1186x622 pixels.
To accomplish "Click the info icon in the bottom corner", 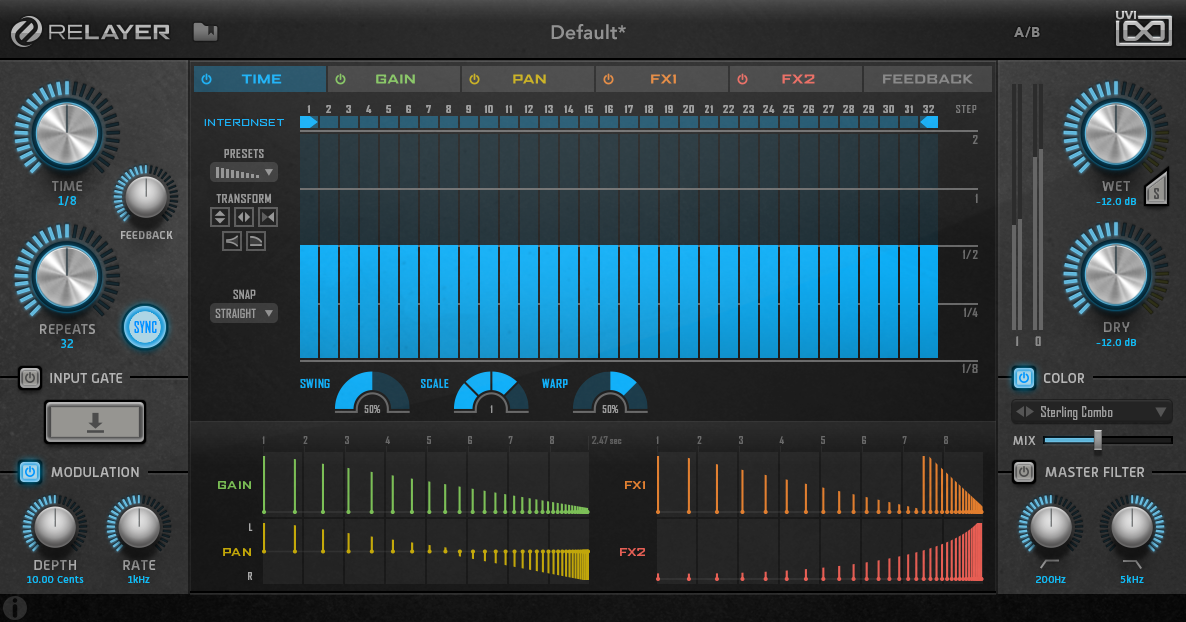I will coord(15,608).
